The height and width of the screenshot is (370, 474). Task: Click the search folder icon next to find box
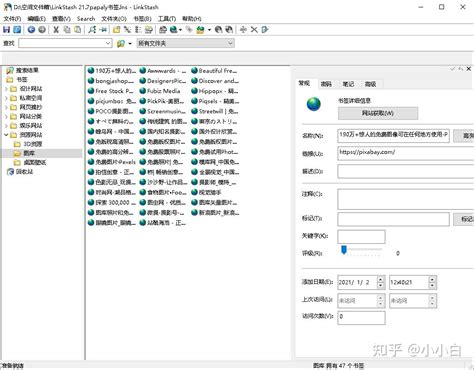pos(121,44)
